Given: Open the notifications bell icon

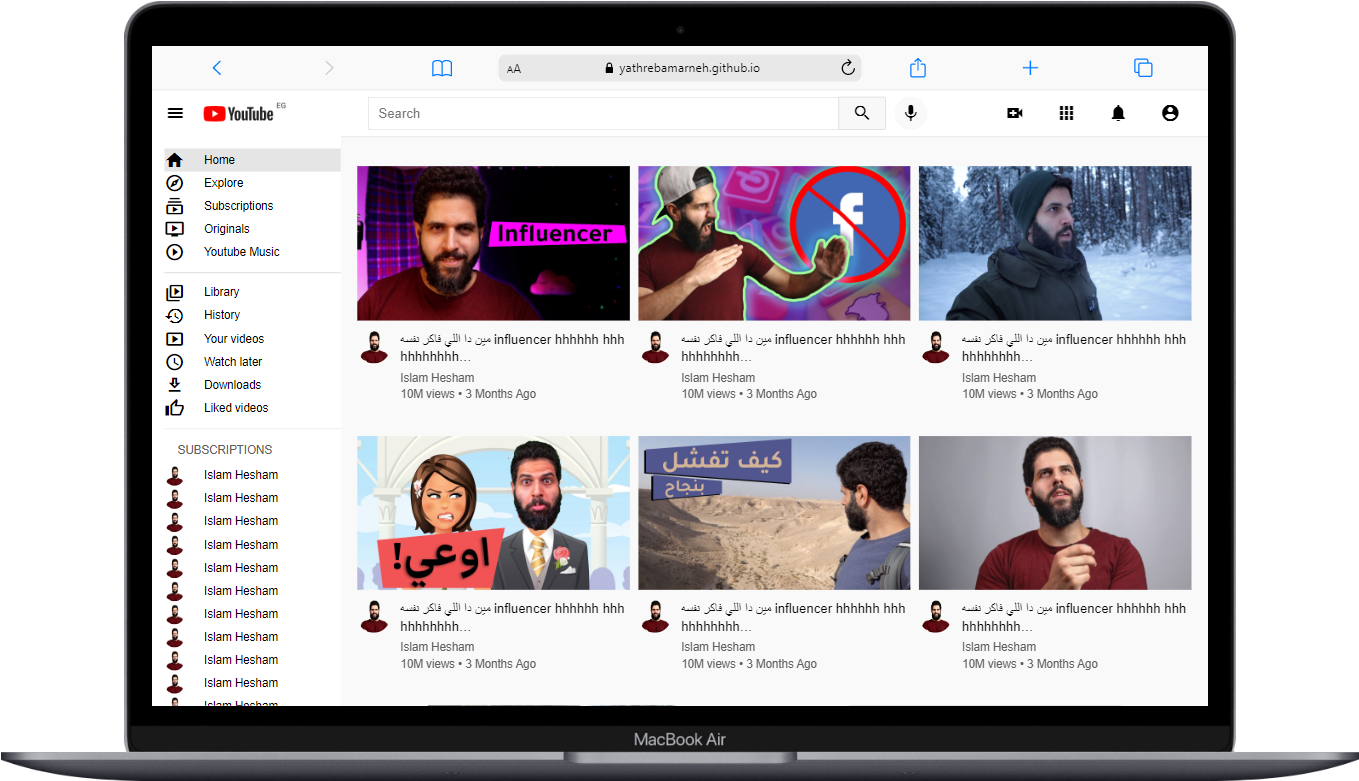Looking at the screenshot, I should click(x=1118, y=113).
